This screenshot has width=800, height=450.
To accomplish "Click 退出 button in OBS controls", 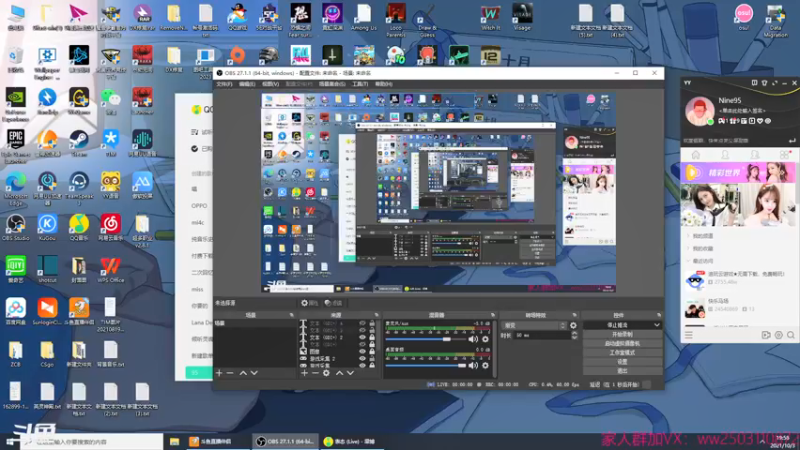I will [x=622, y=371].
